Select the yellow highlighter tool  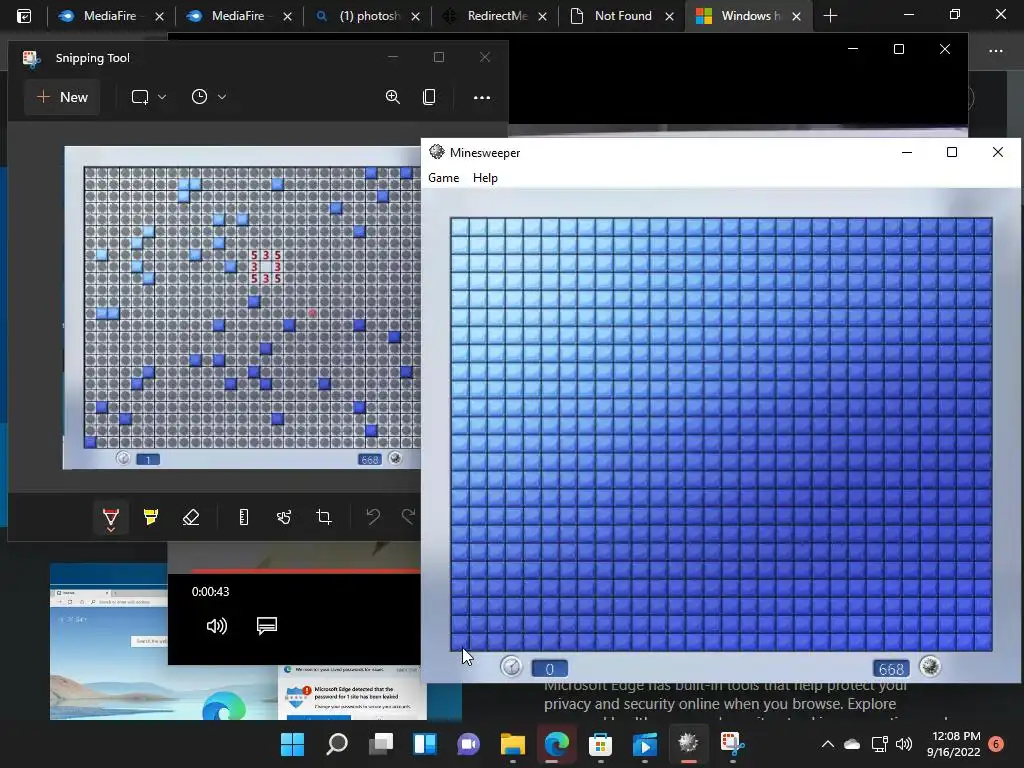point(151,517)
